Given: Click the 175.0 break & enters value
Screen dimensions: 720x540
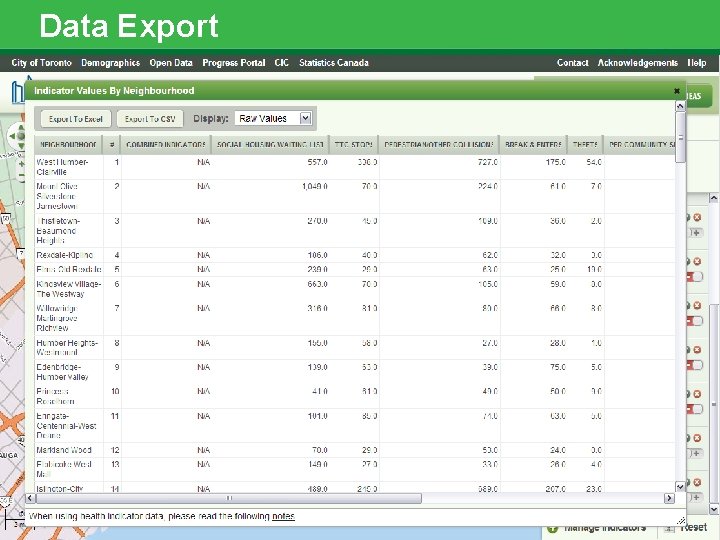Looking at the screenshot, I should coord(556,162).
